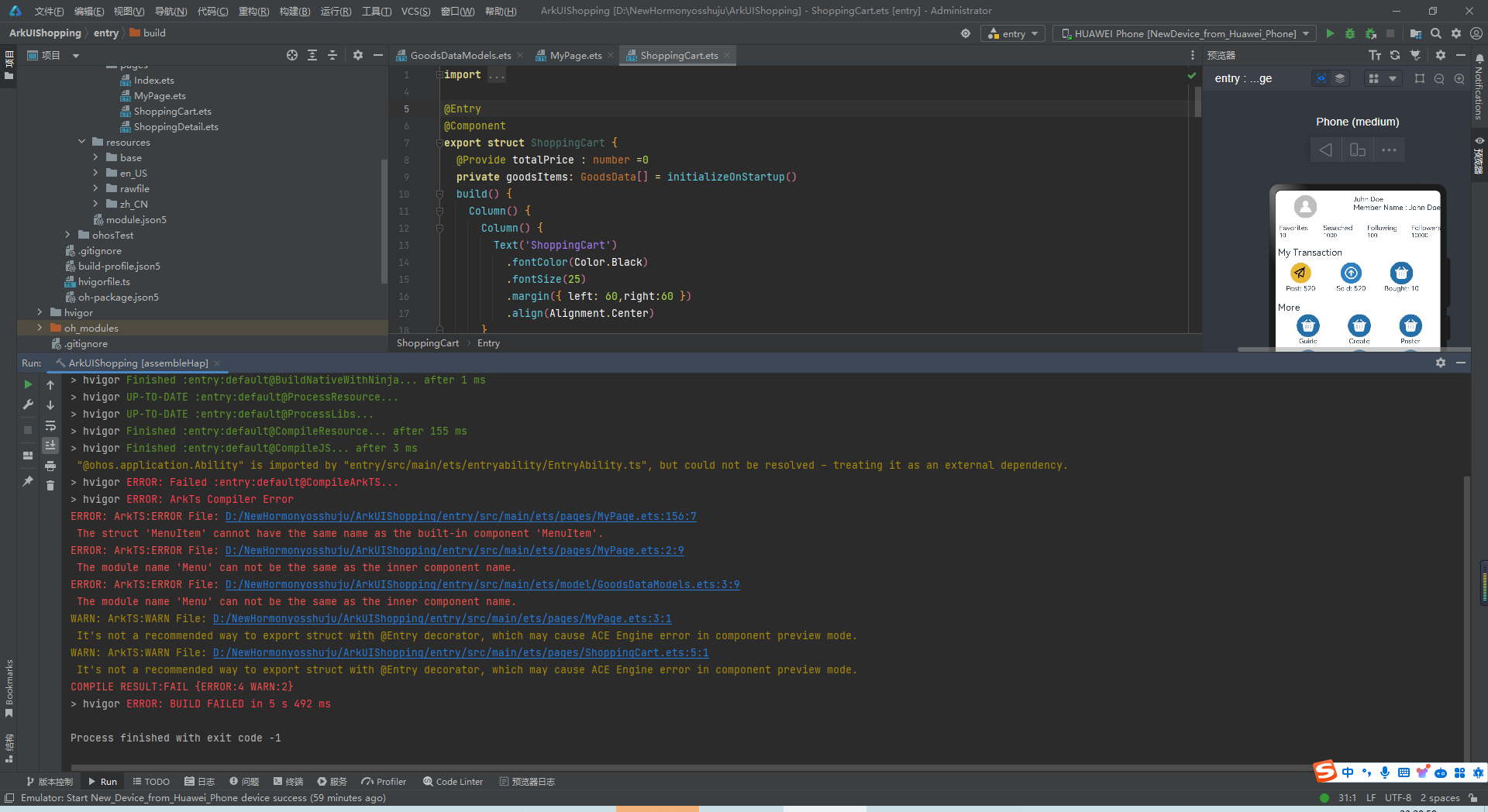Toggle pin tab in Run panel
This screenshot has width=1488, height=812.
[28, 481]
